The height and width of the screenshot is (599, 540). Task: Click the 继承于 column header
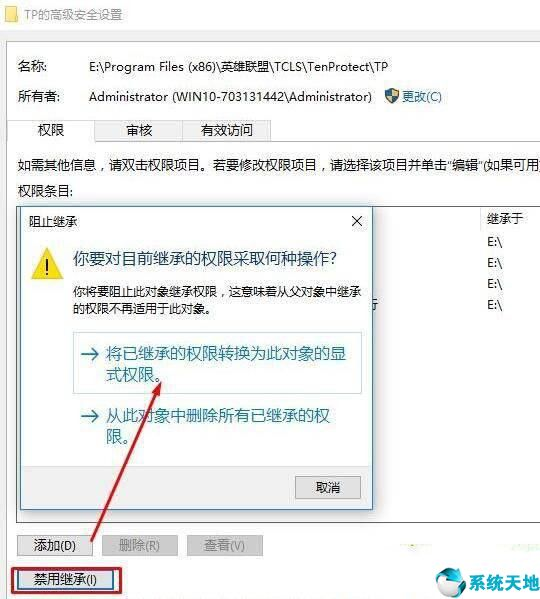click(x=504, y=219)
